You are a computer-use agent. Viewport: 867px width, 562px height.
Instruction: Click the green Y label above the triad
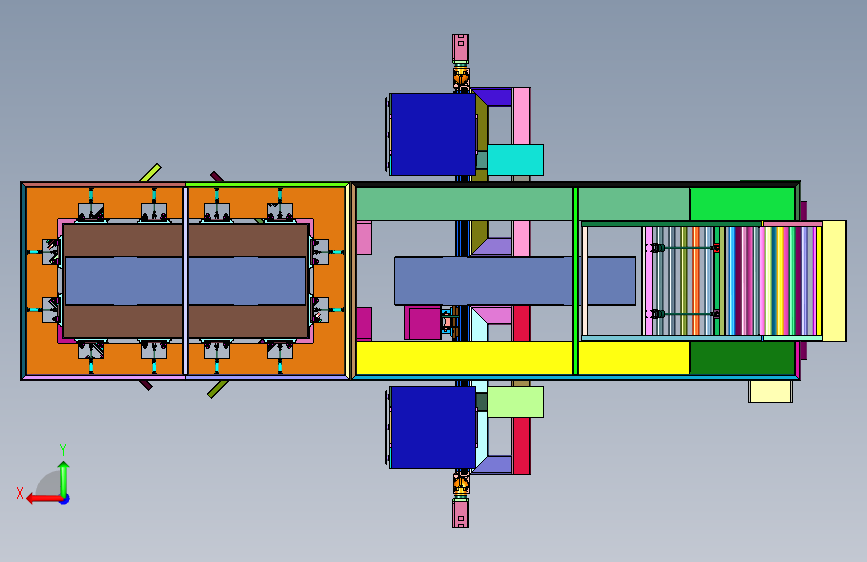coord(63,450)
